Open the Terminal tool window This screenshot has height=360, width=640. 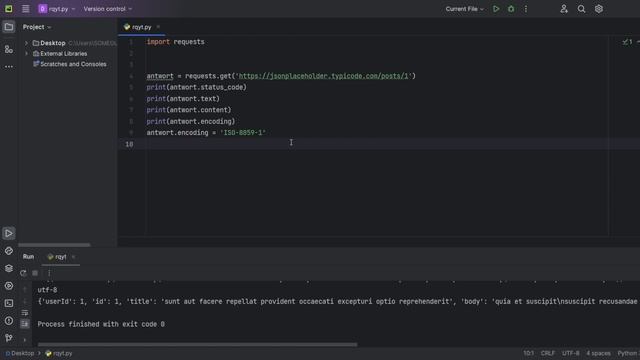pos(9,303)
